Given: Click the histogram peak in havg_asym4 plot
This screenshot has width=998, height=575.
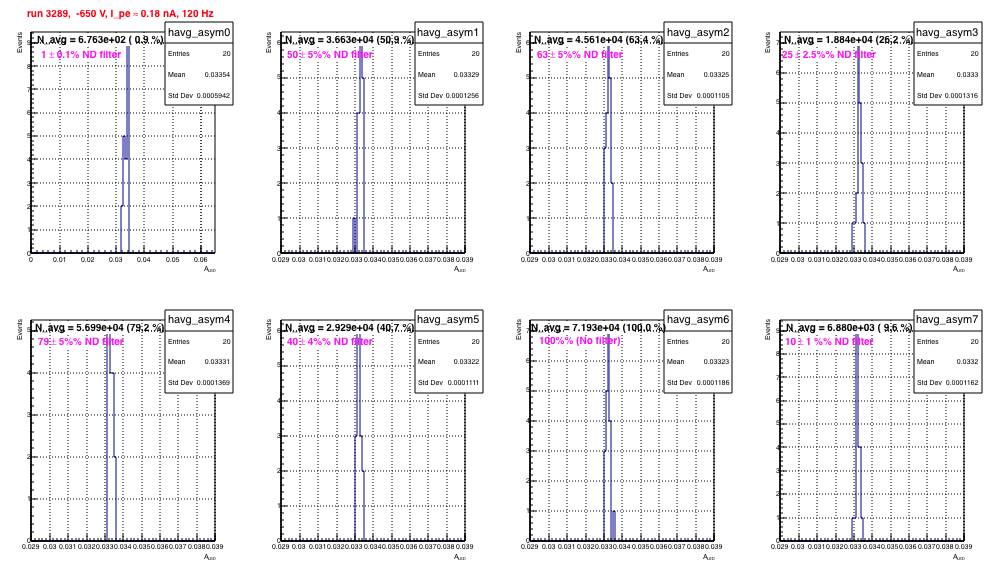Looking at the screenshot, I should pos(108,353).
